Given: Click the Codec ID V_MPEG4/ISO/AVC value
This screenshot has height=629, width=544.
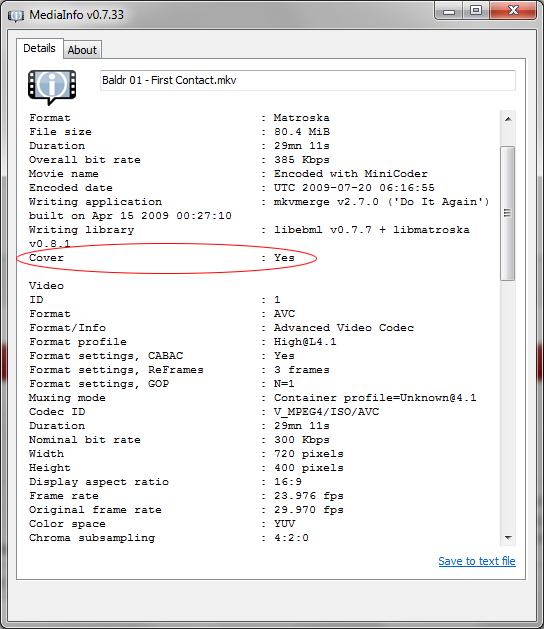Looking at the screenshot, I should click(x=327, y=412).
